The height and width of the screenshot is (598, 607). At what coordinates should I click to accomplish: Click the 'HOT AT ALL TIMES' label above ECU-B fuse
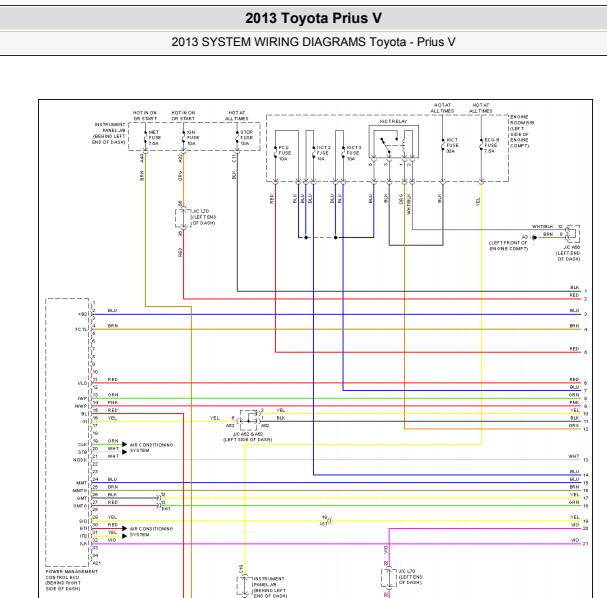point(481,108)
